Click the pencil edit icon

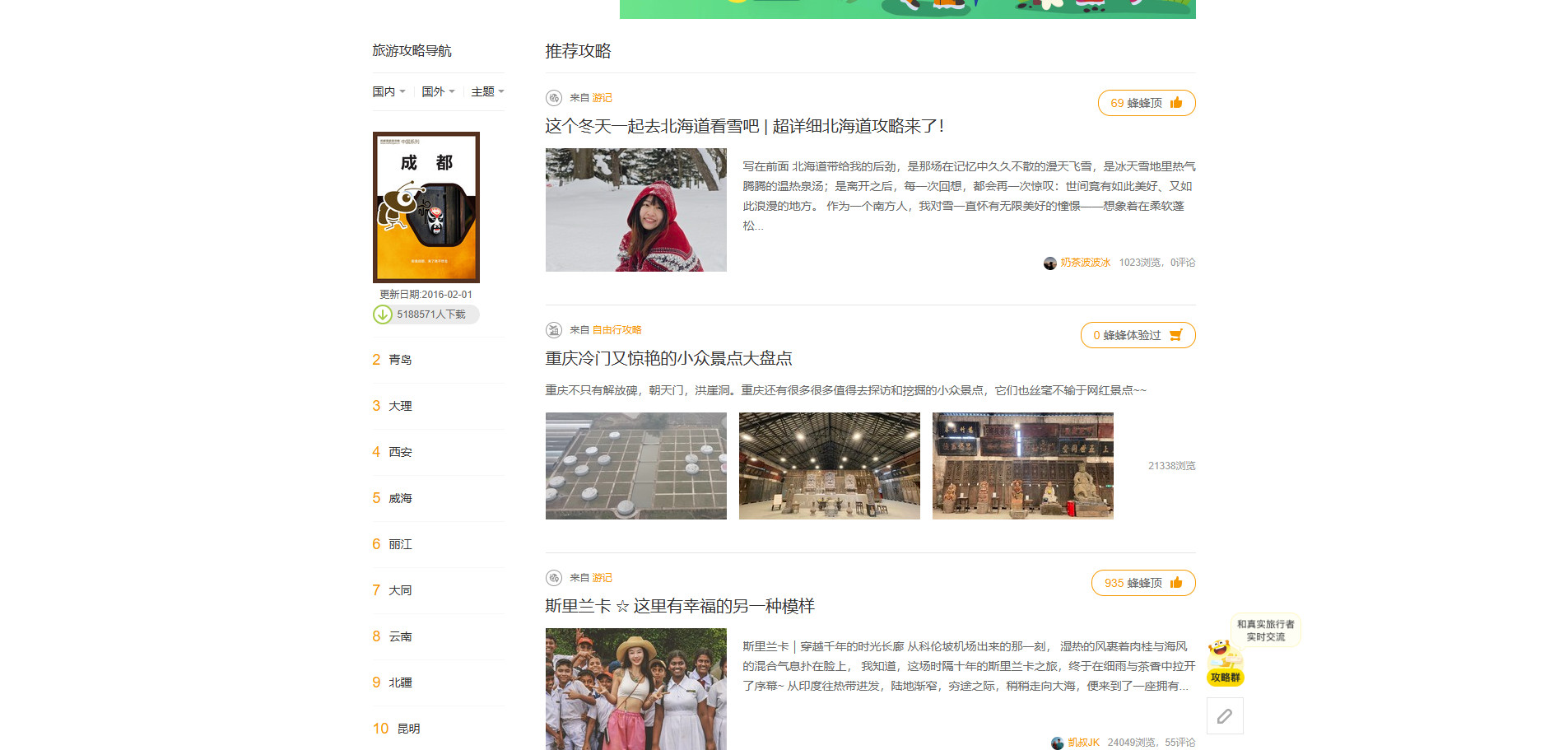(1224, 716)
